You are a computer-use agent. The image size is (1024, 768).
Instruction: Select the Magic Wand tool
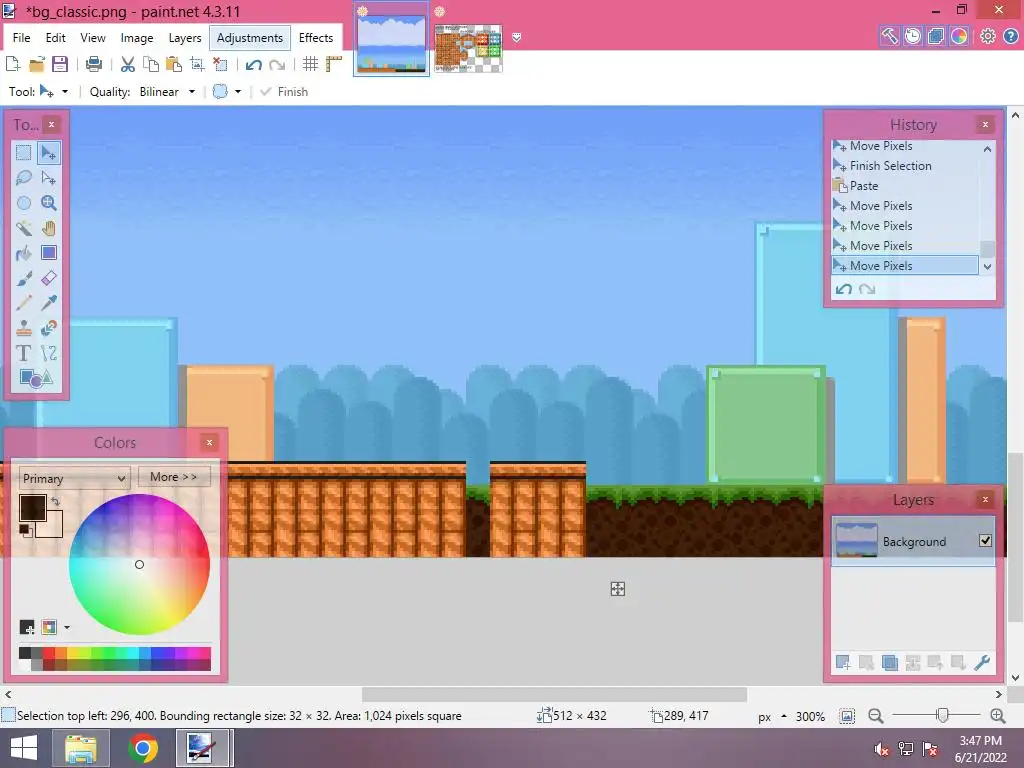coord(24,228)
